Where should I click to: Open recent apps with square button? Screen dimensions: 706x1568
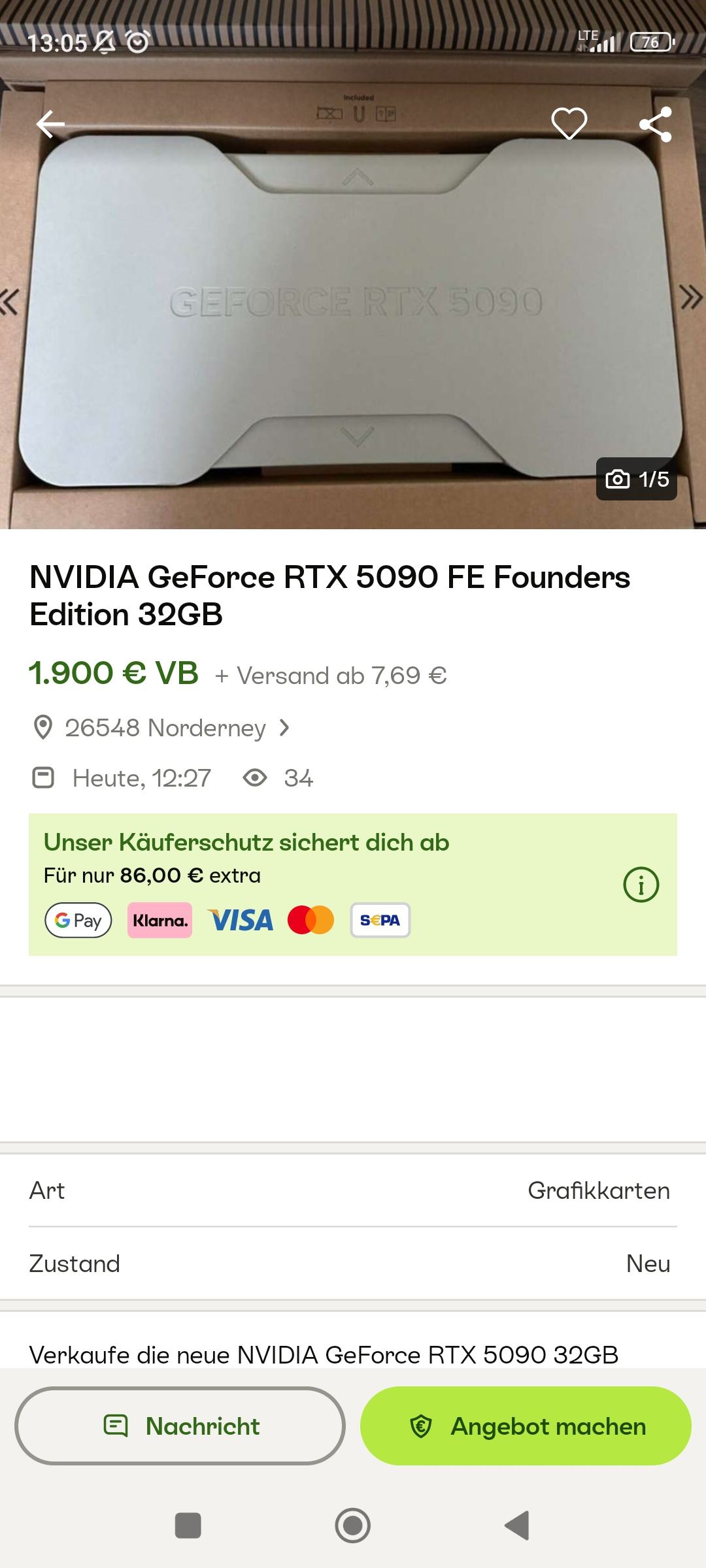pos(188,1526)
